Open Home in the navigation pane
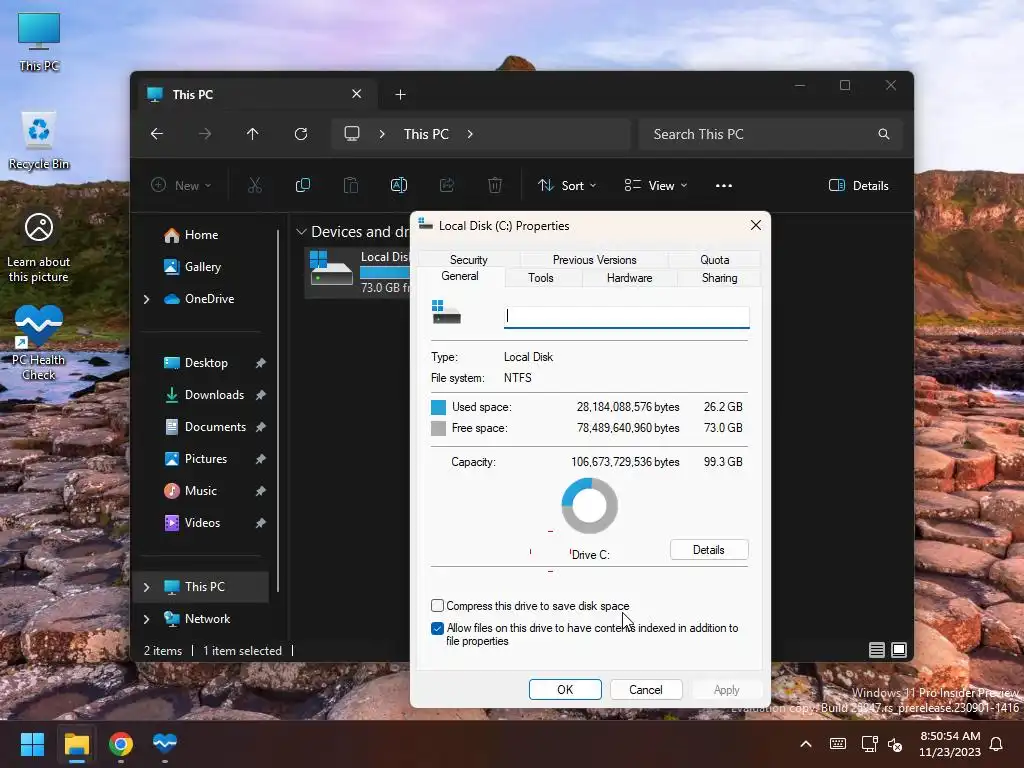This screenshot has height=768, width=1024. click(x=201, y=235)
